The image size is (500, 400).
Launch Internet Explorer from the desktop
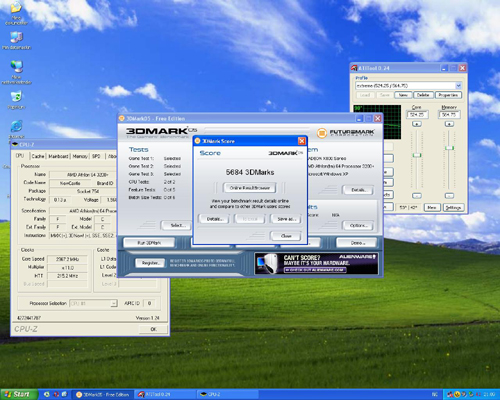[x=16, y=128]
